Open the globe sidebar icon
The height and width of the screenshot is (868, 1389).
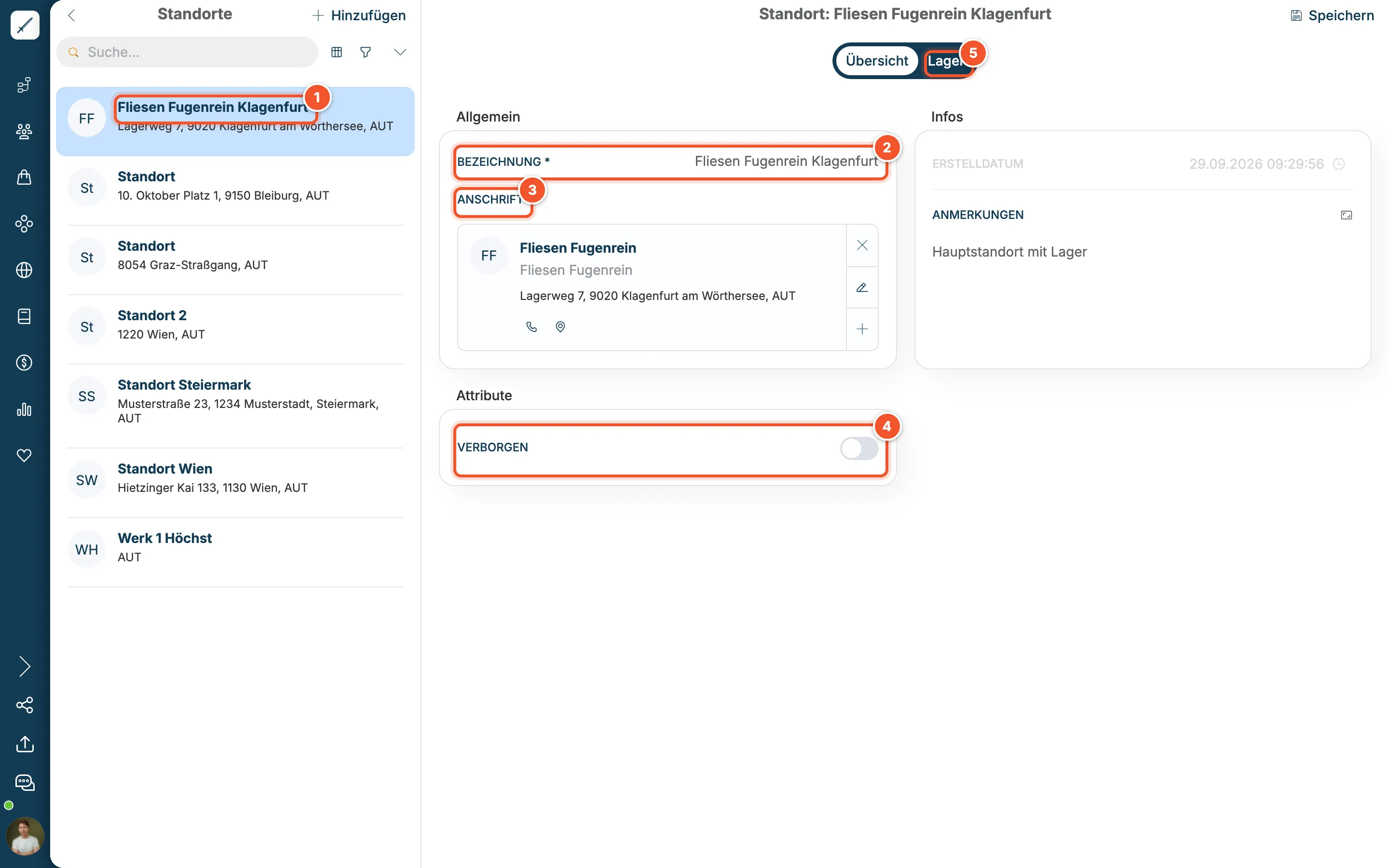[24, 270]
